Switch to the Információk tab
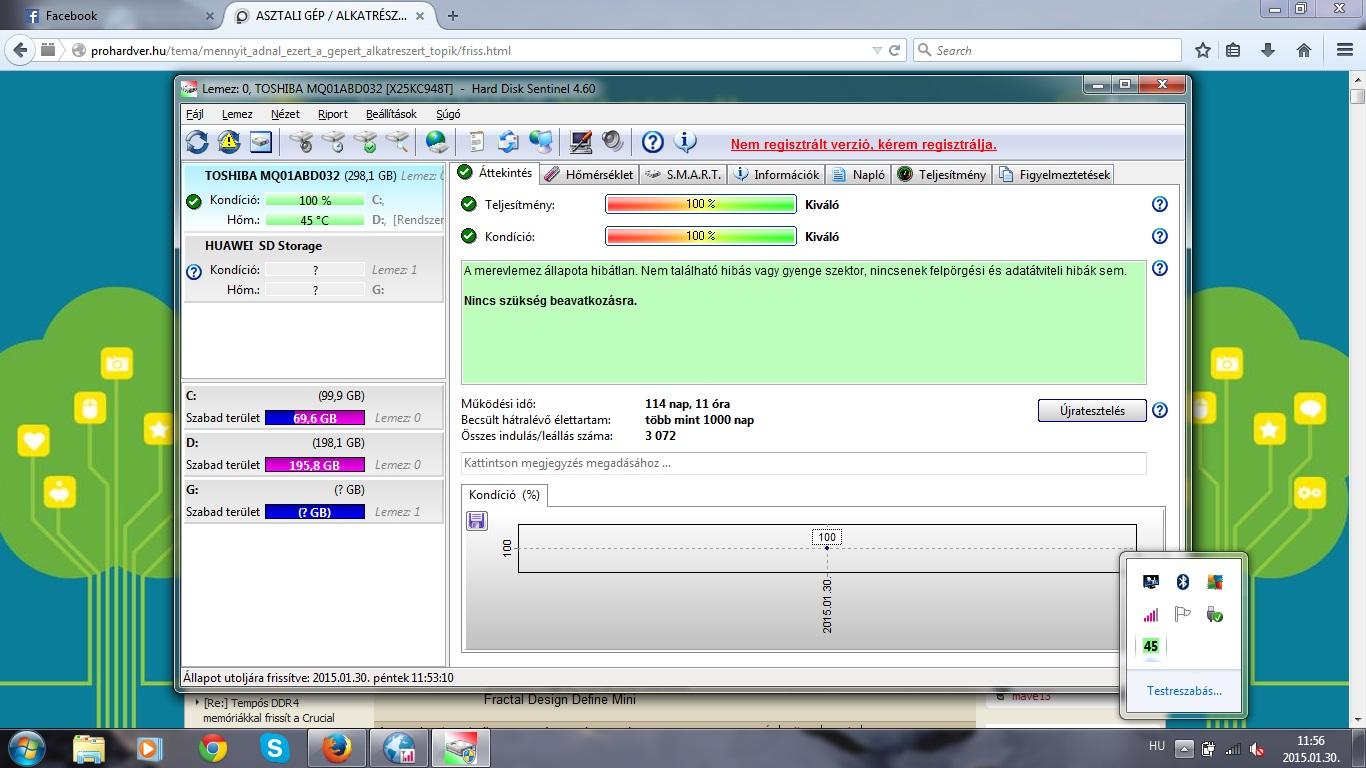Viewport: 1366px width, 768px height. pyautogui.click(x=776, y=174)
